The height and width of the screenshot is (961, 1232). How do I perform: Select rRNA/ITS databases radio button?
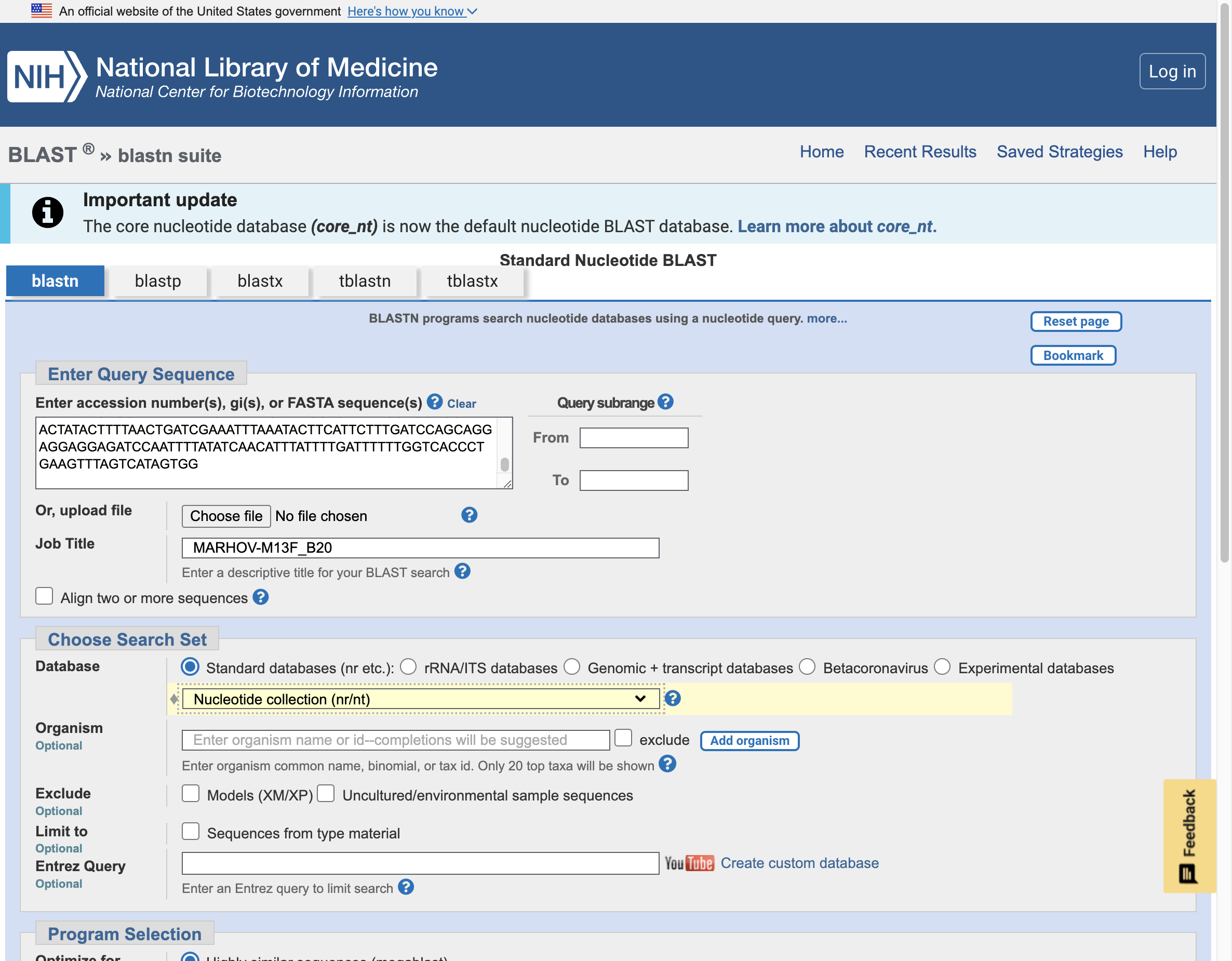click(408, 667)
